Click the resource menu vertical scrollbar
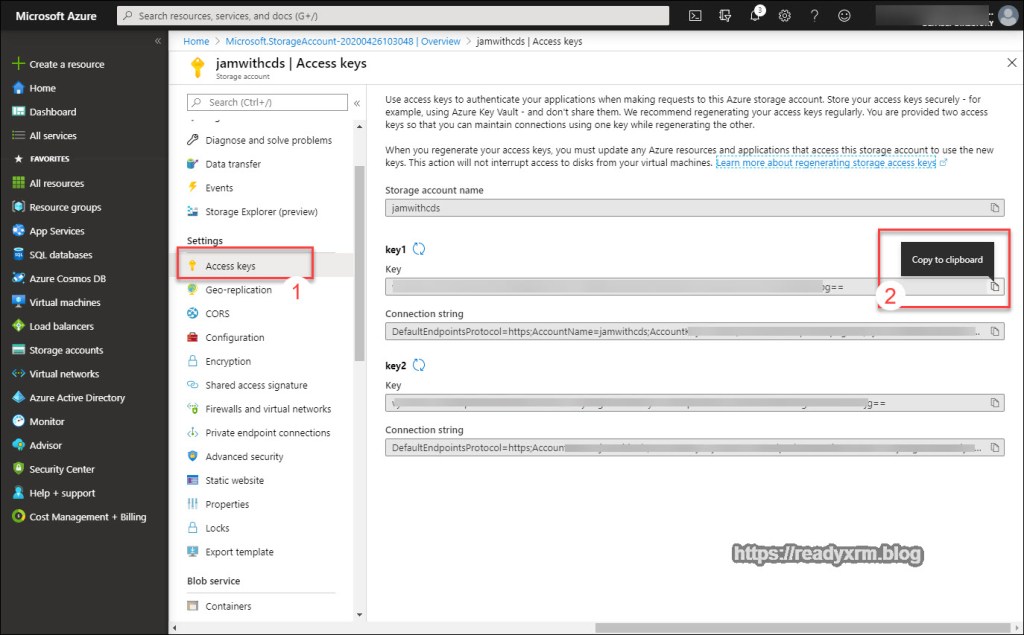The width and height of the screenshot is (1024, 635). click(360, 260)
